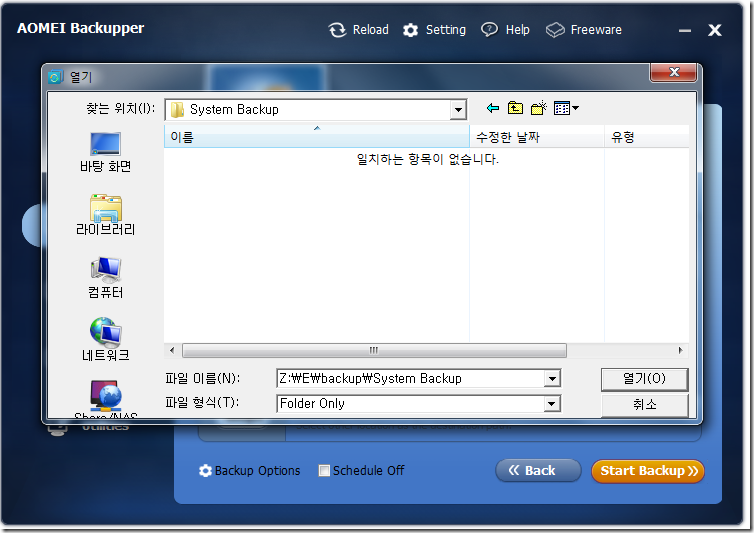Expand the Folder Only file type dropdown

pyautogui.click(x=553, y=404)
